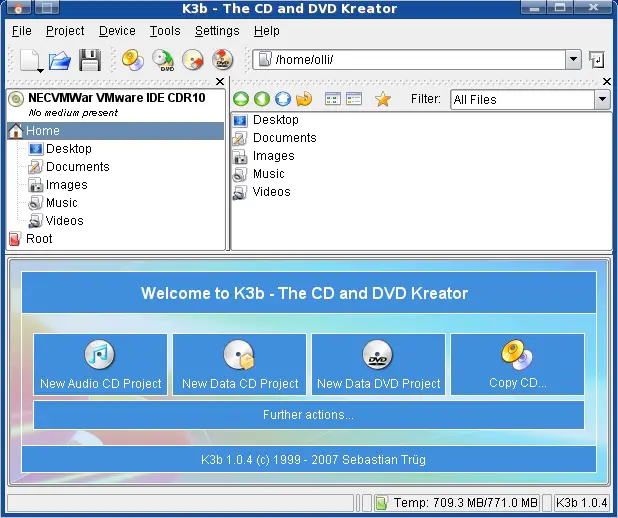
Task: Click the Copy DVD toolbar icon
Action: tap(163, 60)
